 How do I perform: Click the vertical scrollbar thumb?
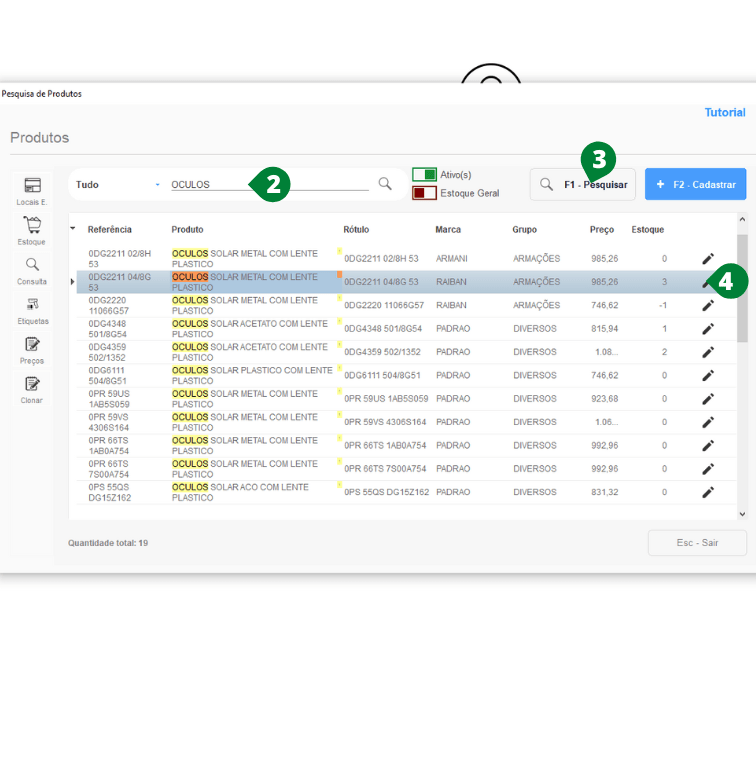pos(742,288)
